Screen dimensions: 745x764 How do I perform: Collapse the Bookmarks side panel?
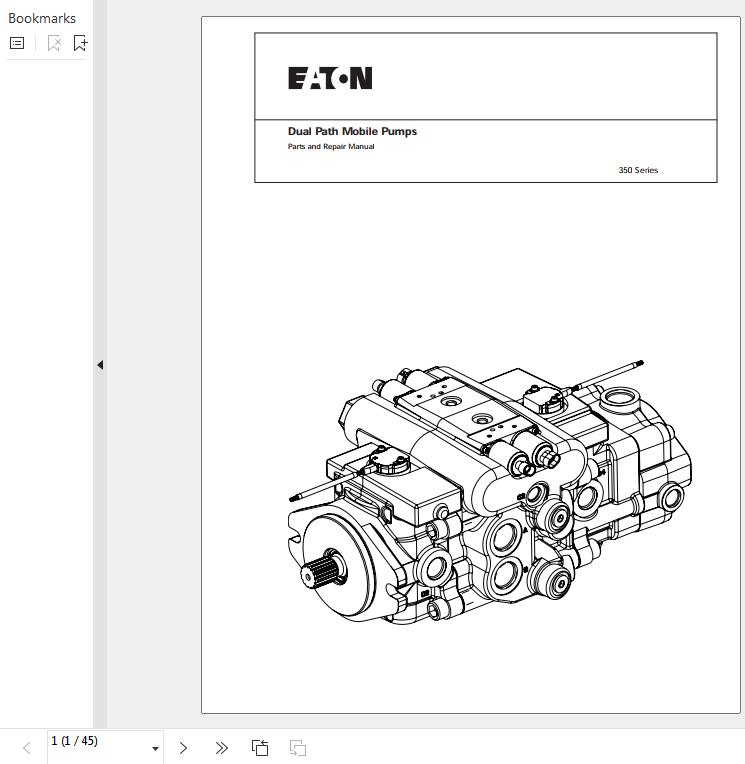point(100,365)
